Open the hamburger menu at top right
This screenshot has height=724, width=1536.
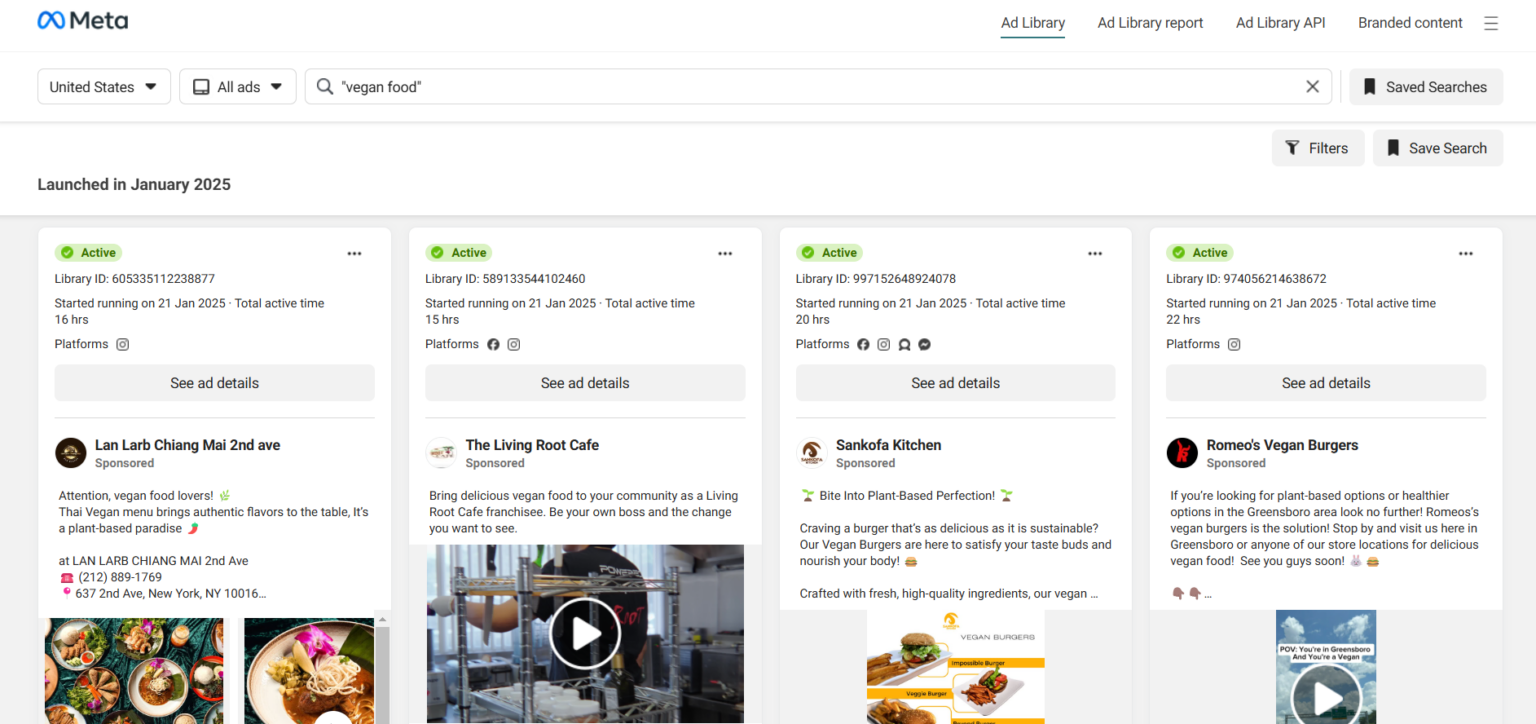tap(1491, 23)
